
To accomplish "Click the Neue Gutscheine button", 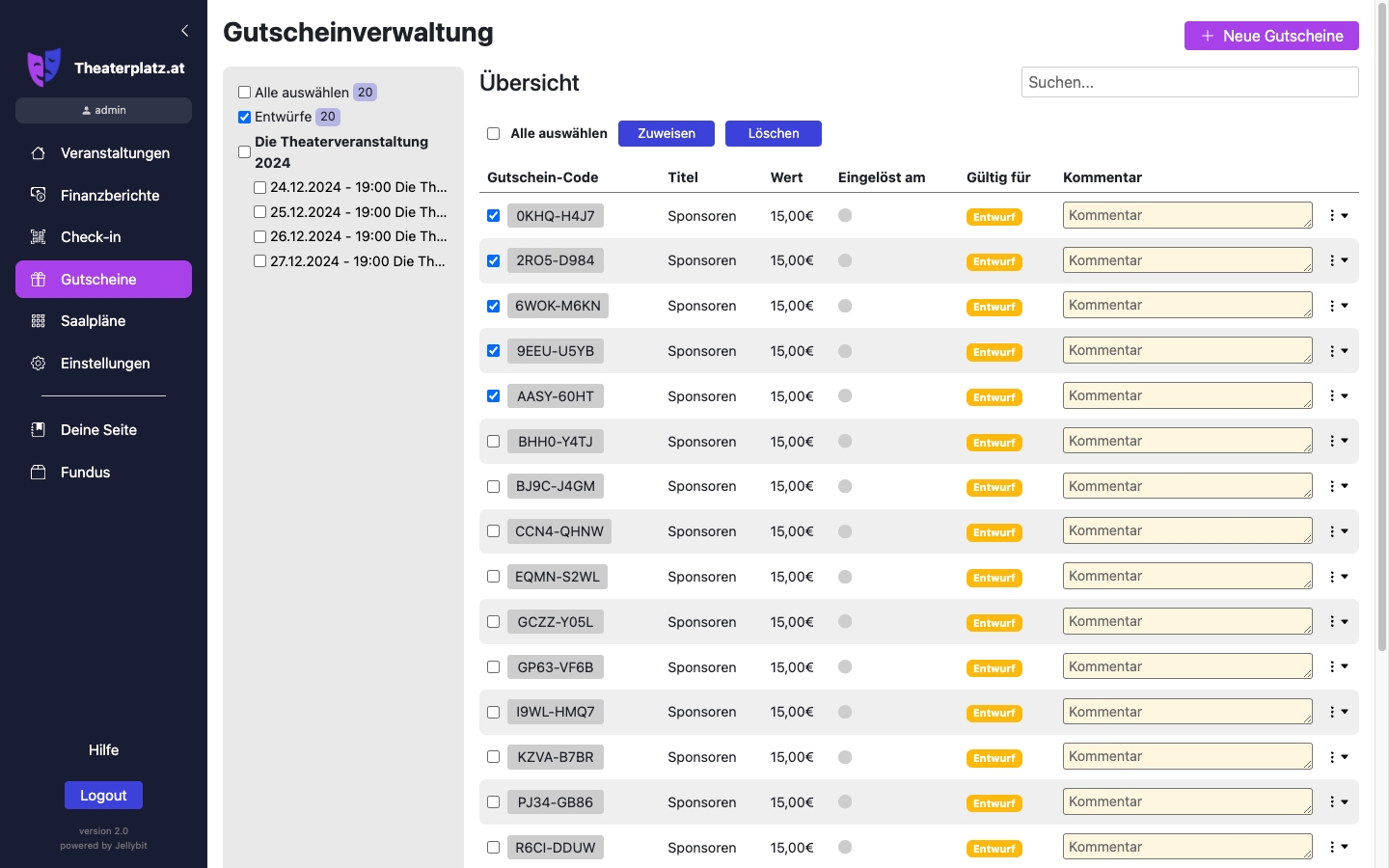I will 1271,36.
